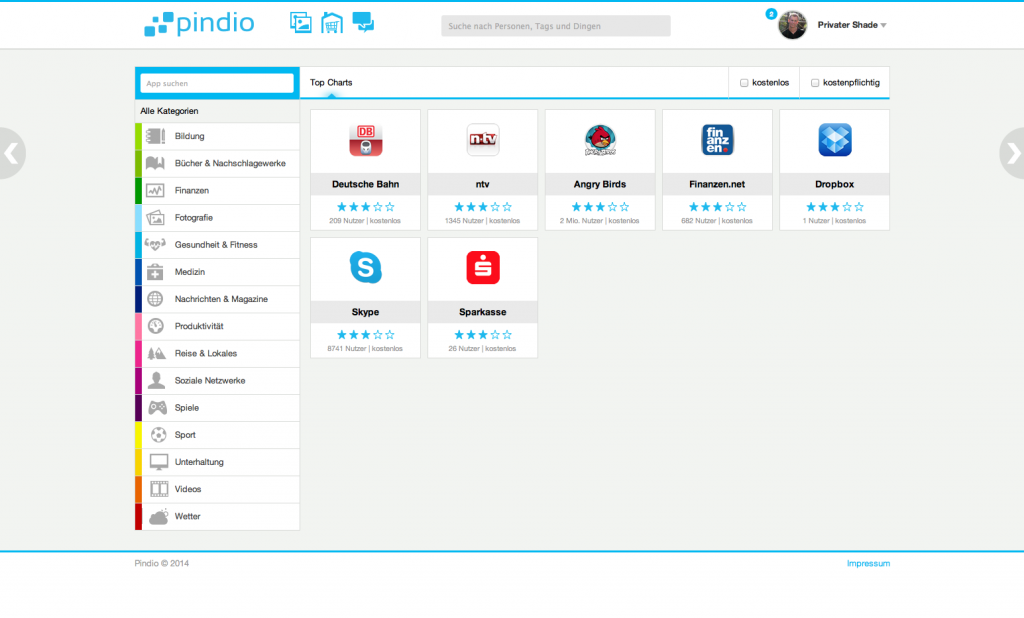The image size is (1024, 618).
Task: Click the Bildung category icon
Action: pos(155,136)
